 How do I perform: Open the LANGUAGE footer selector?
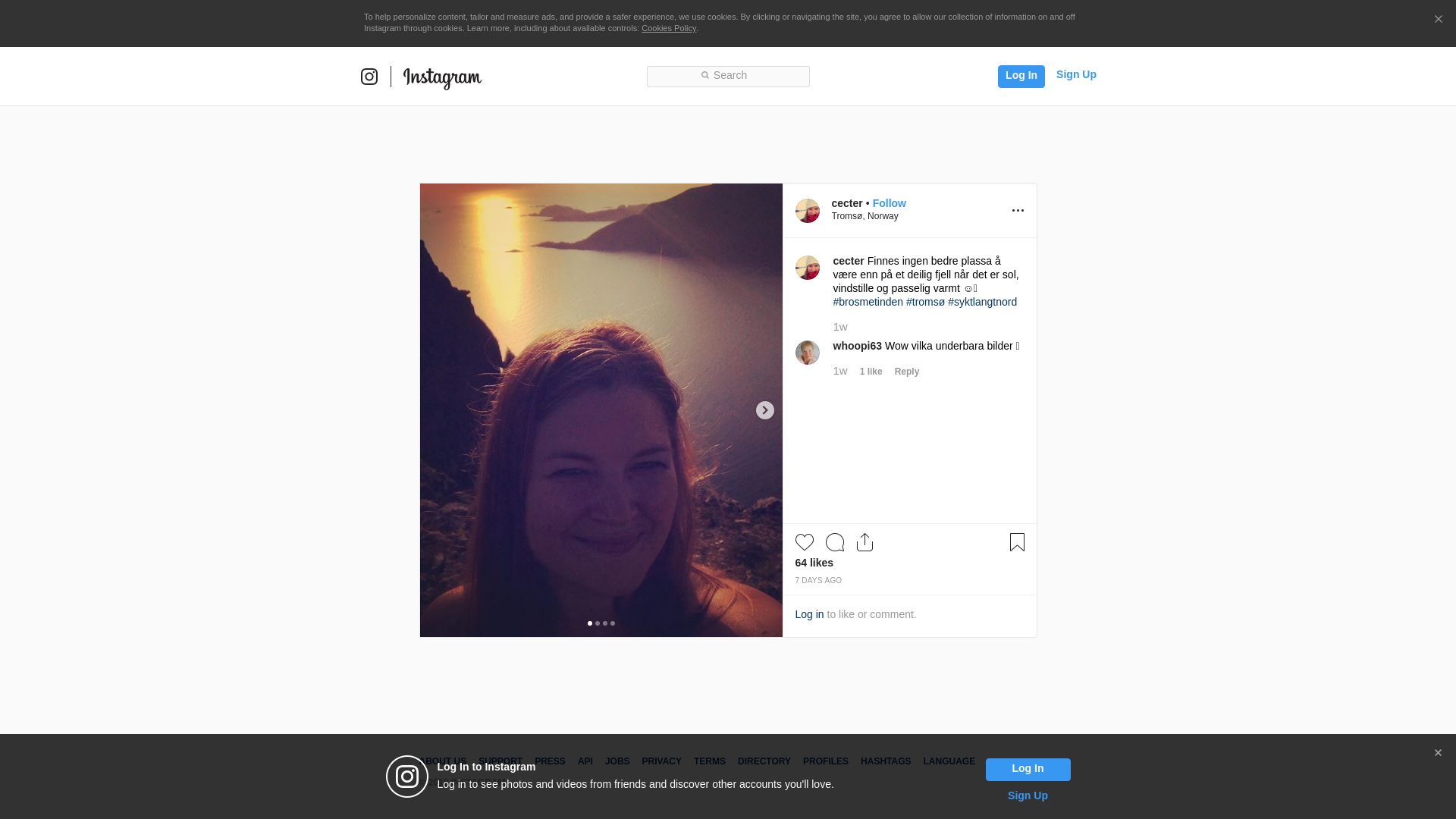click(x=949, y=761)
